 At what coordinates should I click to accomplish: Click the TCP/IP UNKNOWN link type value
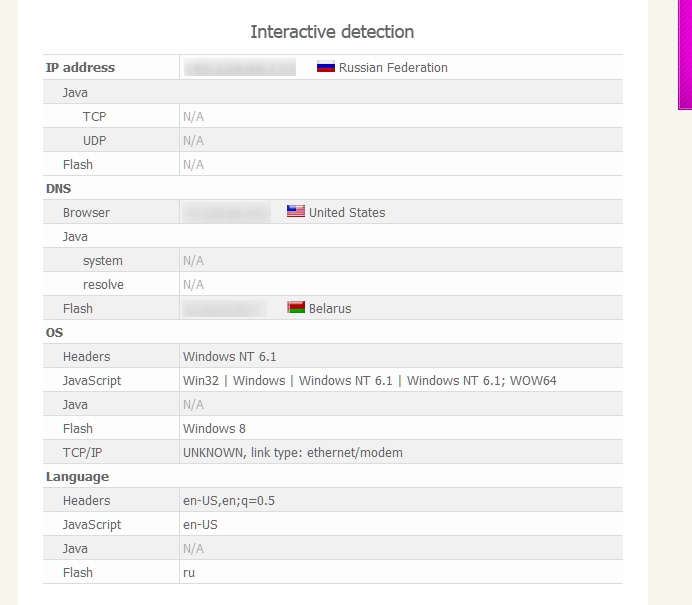[292, 453]
